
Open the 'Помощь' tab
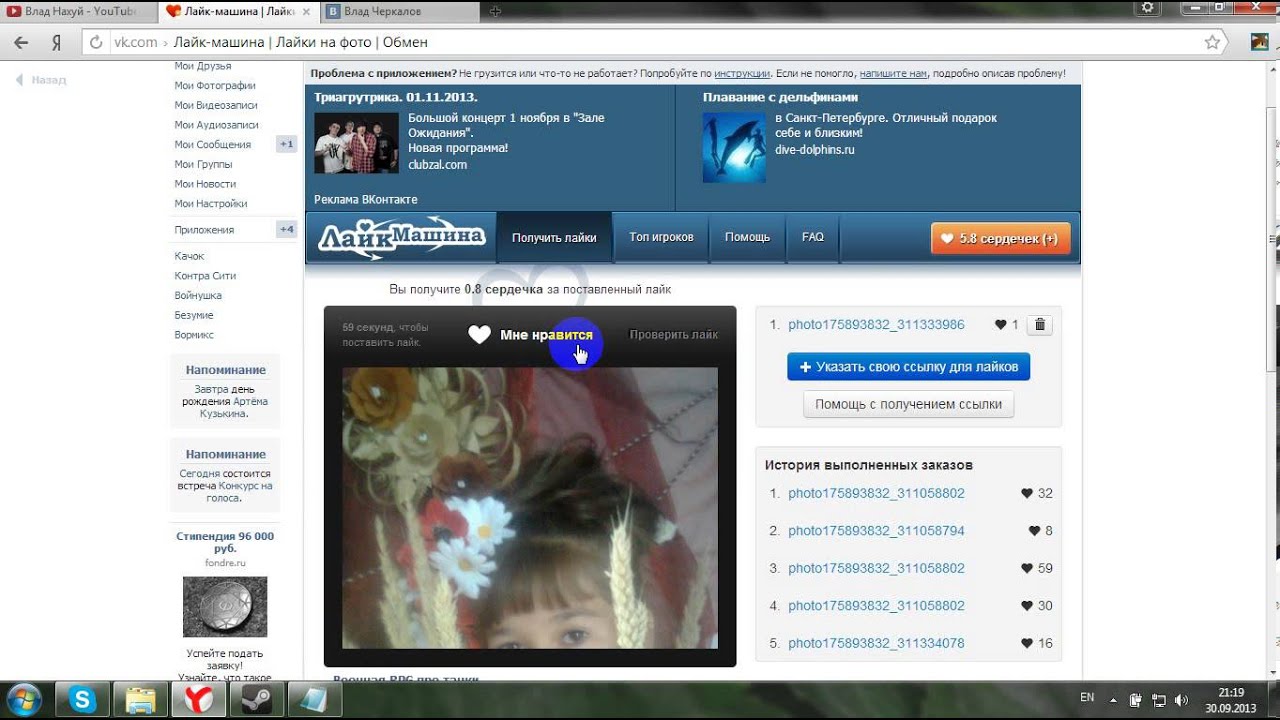click(747, 237)
